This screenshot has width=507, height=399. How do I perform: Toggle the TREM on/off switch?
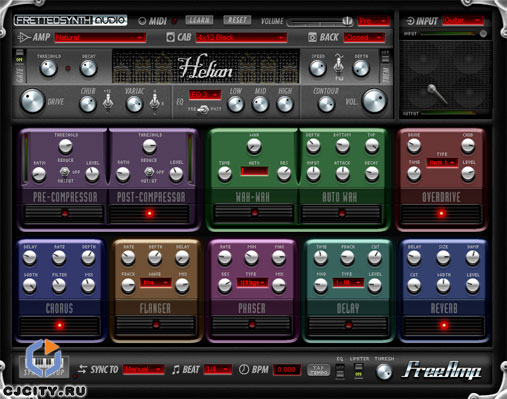coord(385,57)
